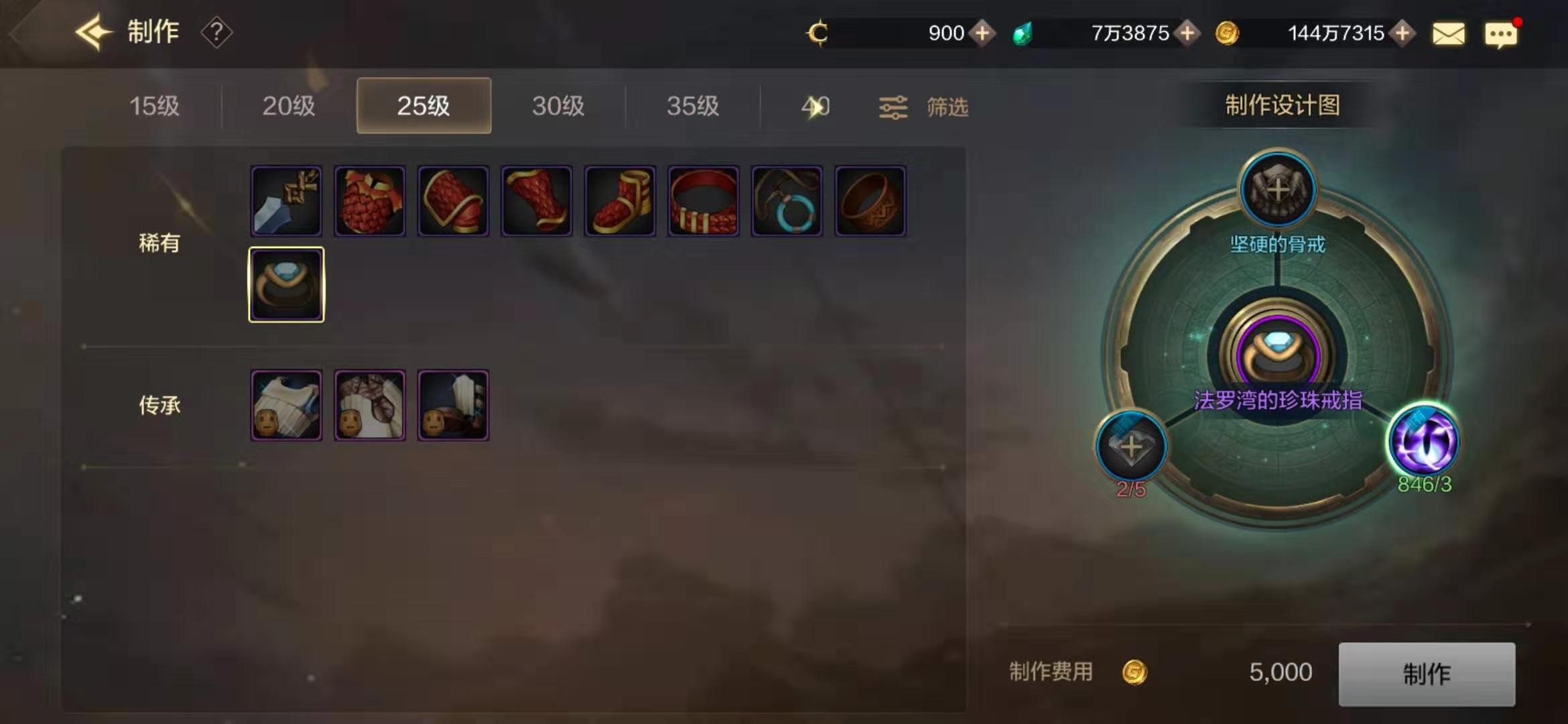Add gold using plus beside 144万7315

[x=1402, y=33]
